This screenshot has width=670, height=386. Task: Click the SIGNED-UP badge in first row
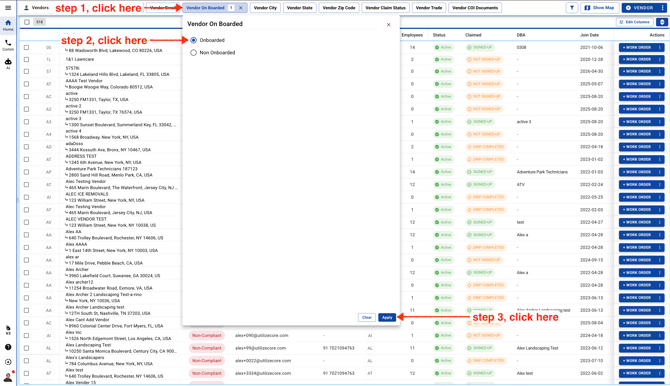click(x=479, y=47)
